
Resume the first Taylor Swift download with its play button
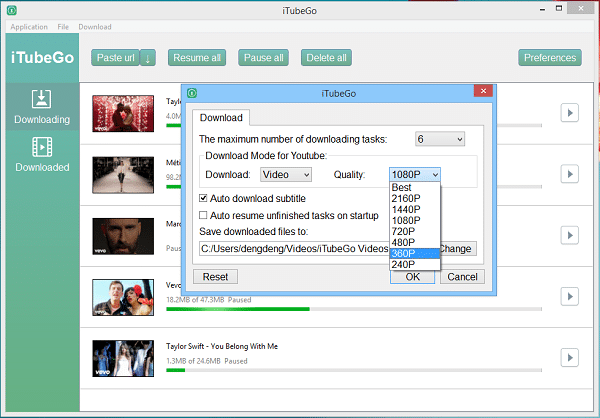[569, 113]
